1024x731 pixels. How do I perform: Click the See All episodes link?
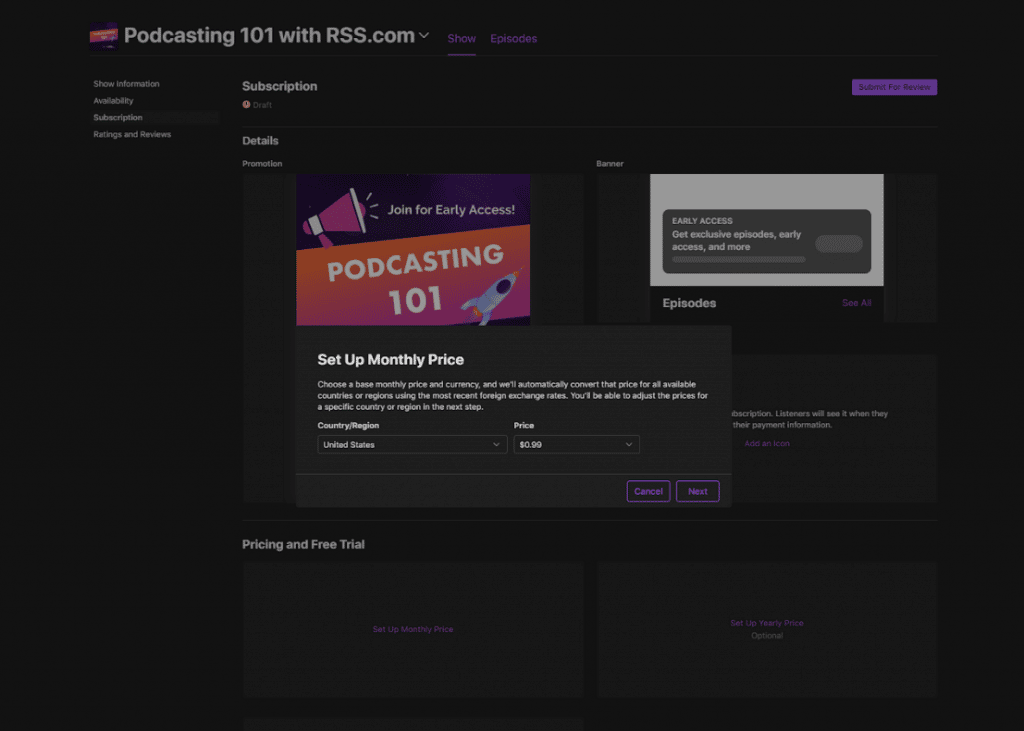click(856, 303)
